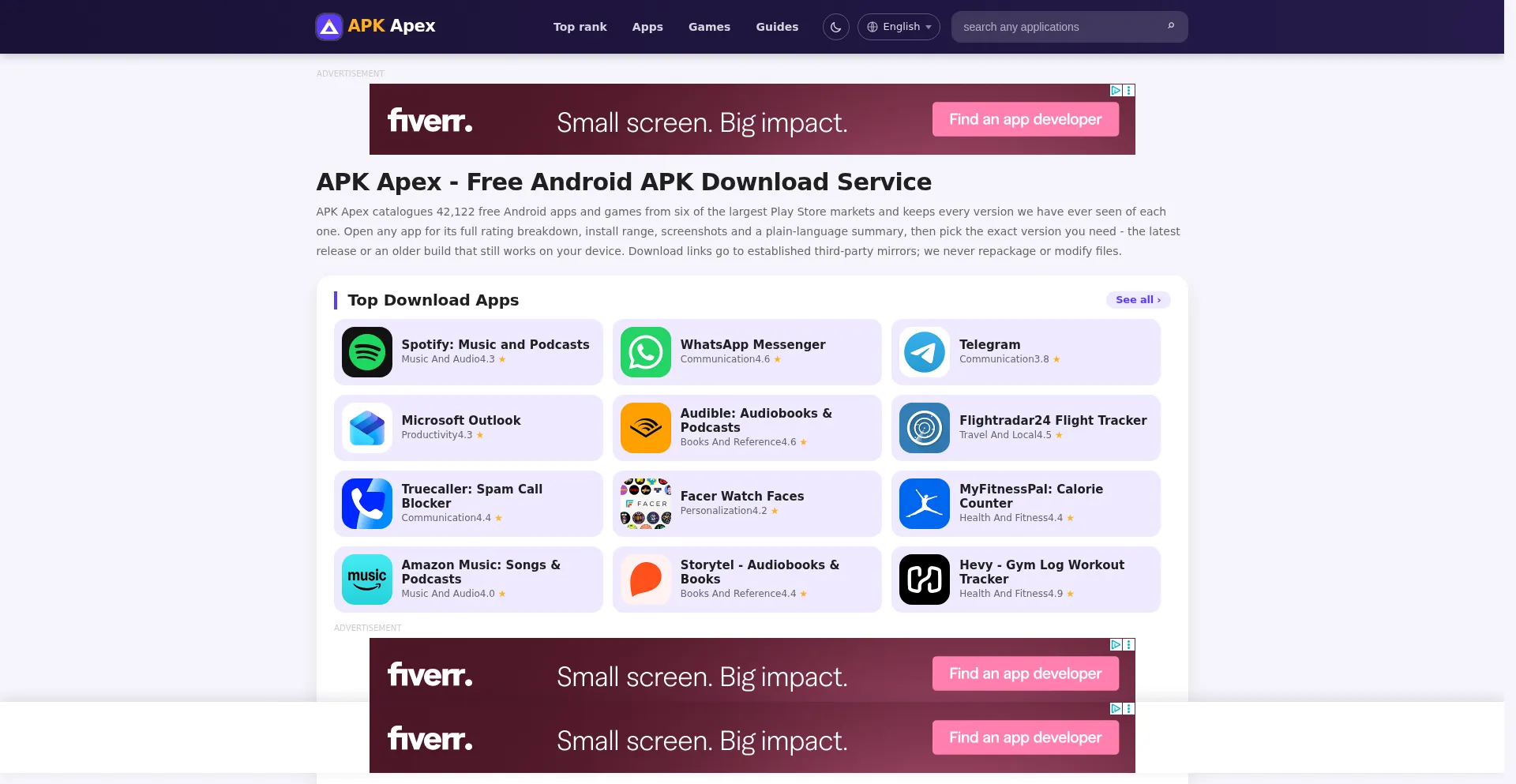The height and width of the screenshot is (784, 1516).
Task: Click the Truecaller app icon
Action: (367, 504)
